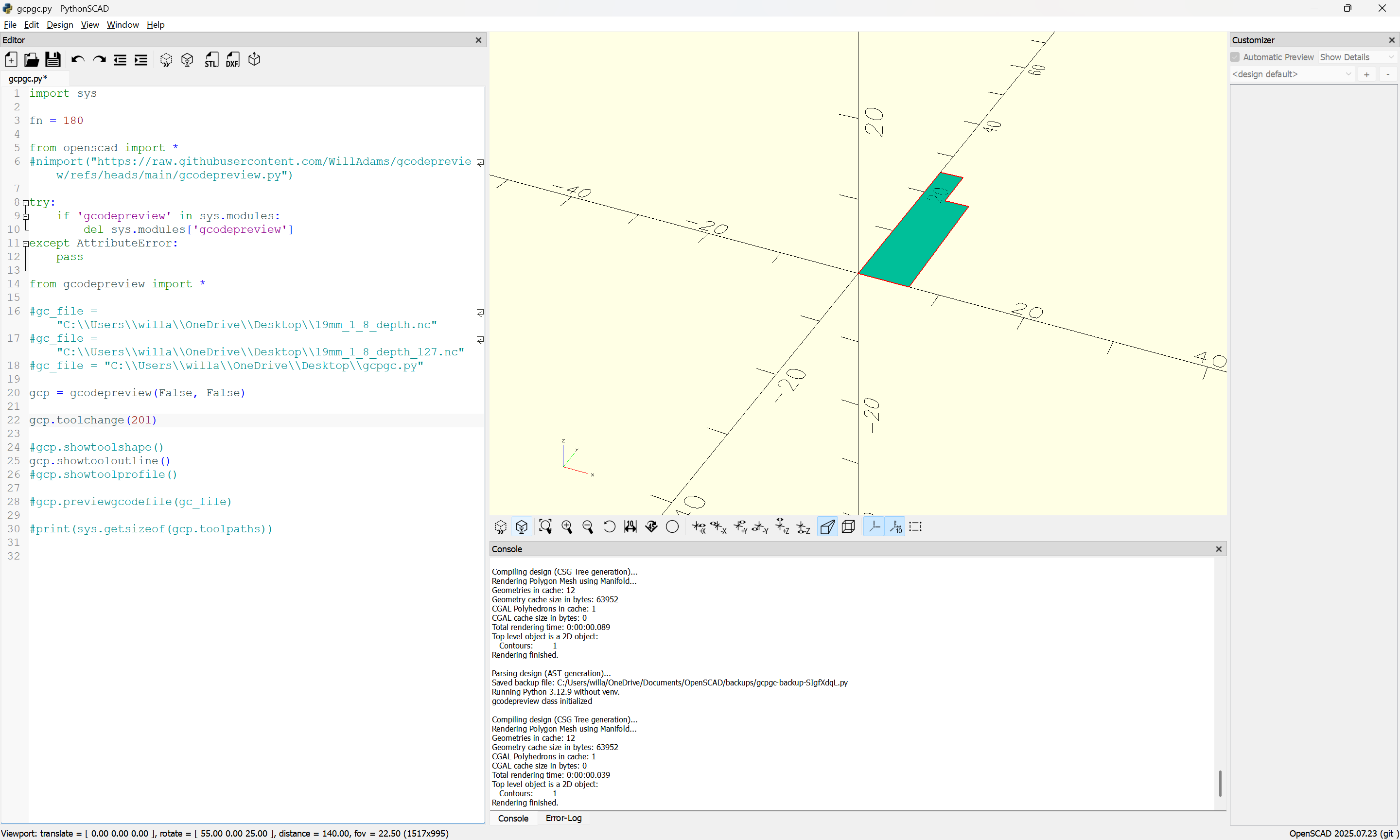Click the View All icon in viewport toolbar
Screen dimensions: 1400x840
coord(545,527)
